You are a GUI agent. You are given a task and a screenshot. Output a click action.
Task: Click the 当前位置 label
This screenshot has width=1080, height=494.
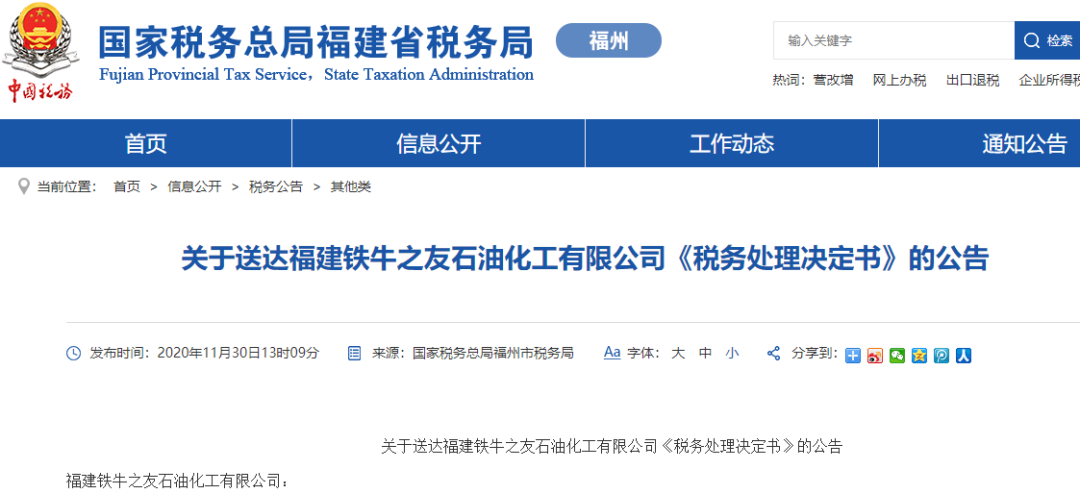pos(67,187)
